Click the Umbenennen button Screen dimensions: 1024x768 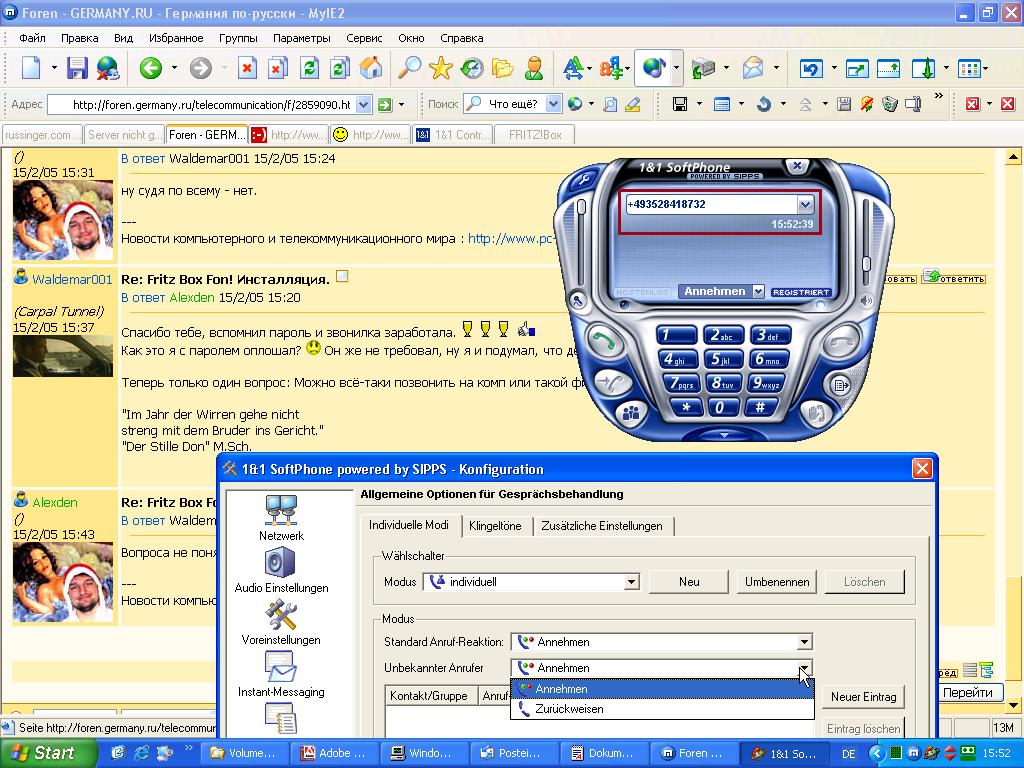[776, 582]
